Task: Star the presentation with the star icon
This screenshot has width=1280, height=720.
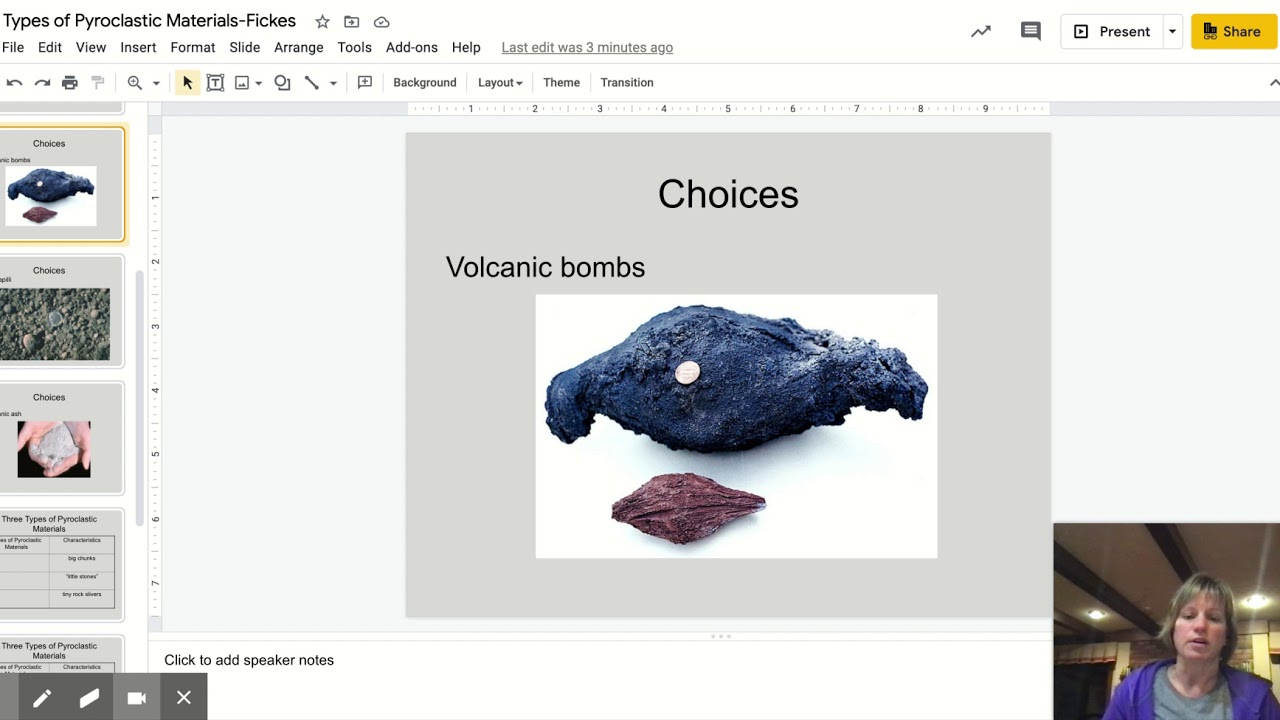Action: (322, 21)
